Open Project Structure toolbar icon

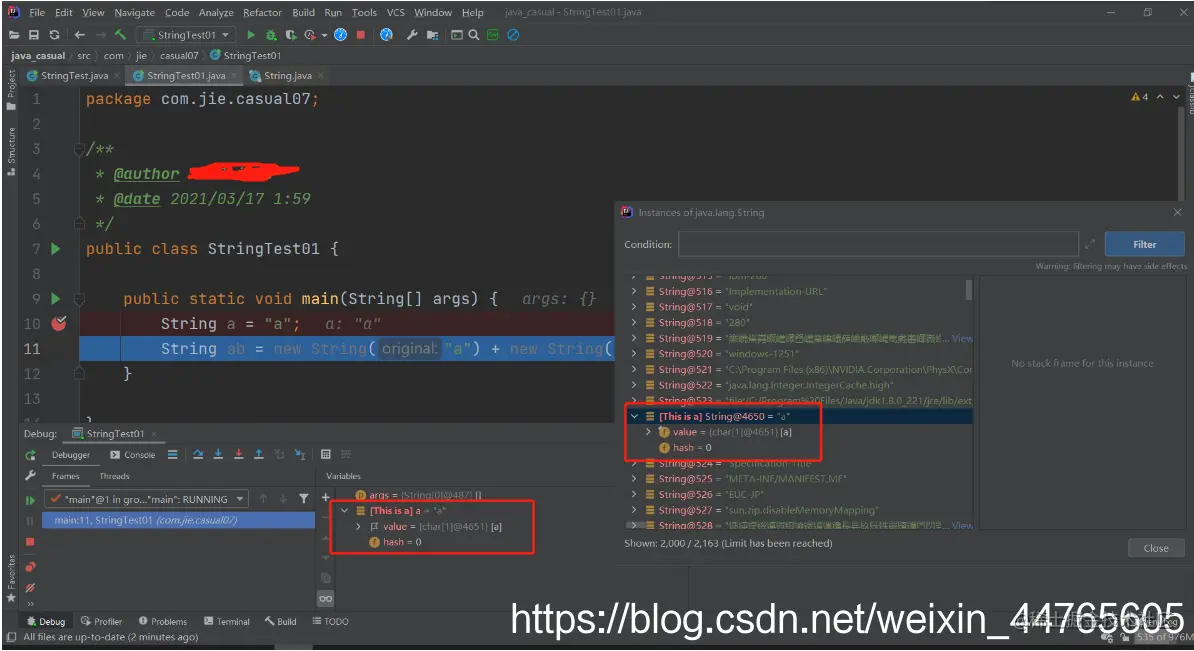pyautogui.click(x=433, y=35)
